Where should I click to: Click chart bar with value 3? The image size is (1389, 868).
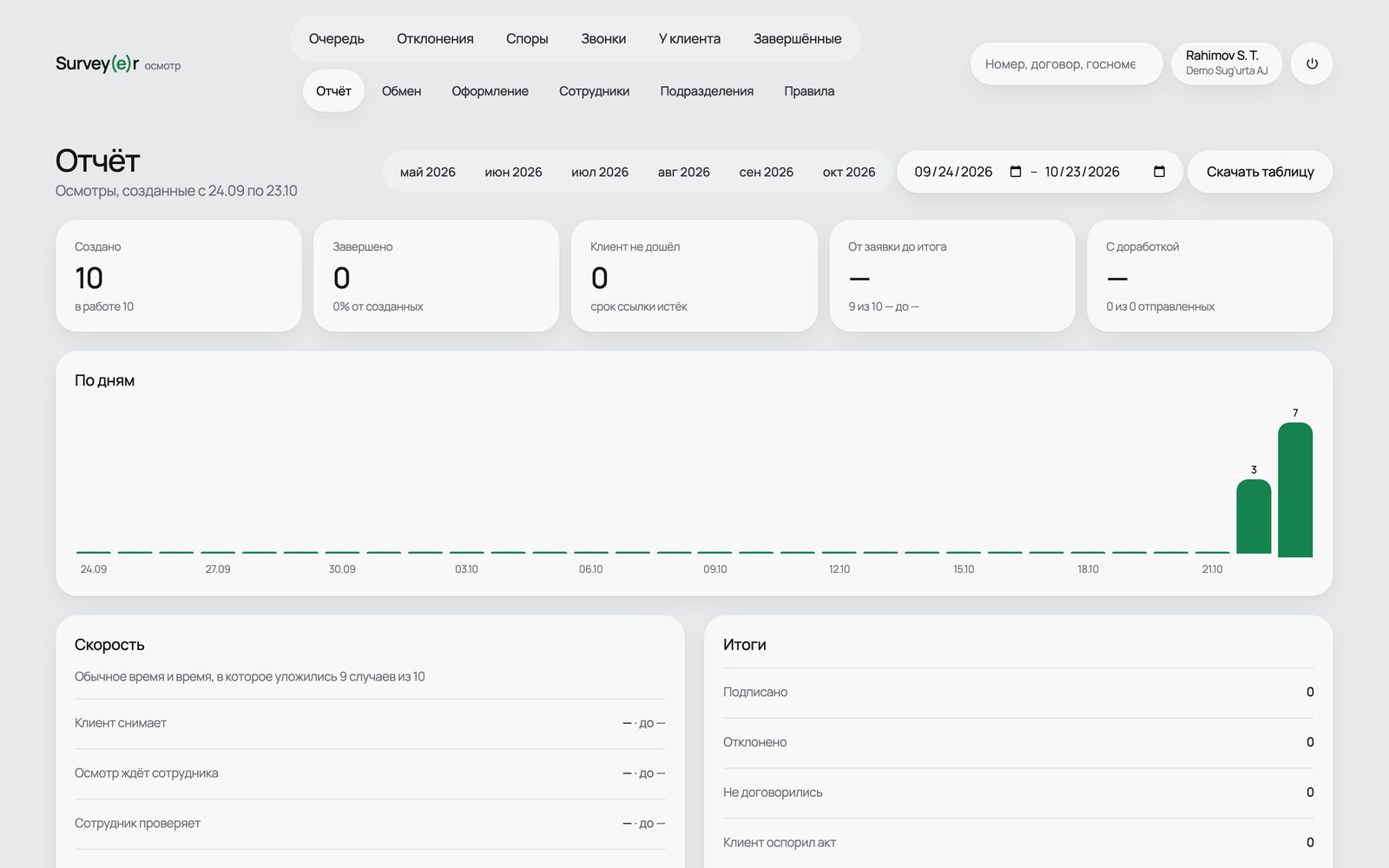[1254, 516]
